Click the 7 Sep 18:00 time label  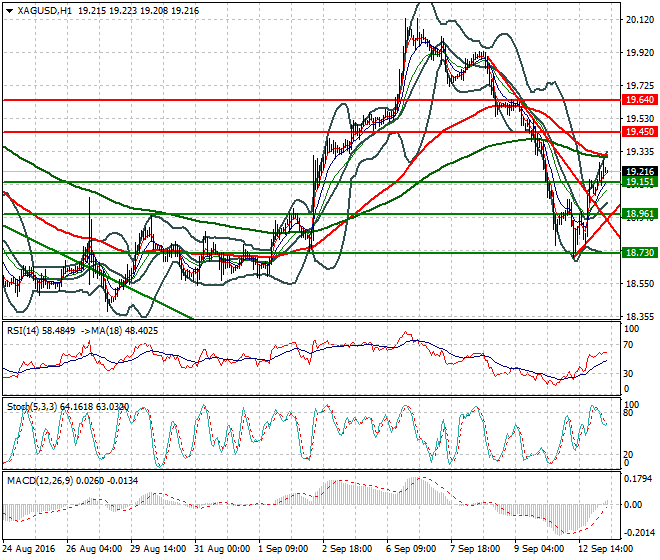coord(475,549)
